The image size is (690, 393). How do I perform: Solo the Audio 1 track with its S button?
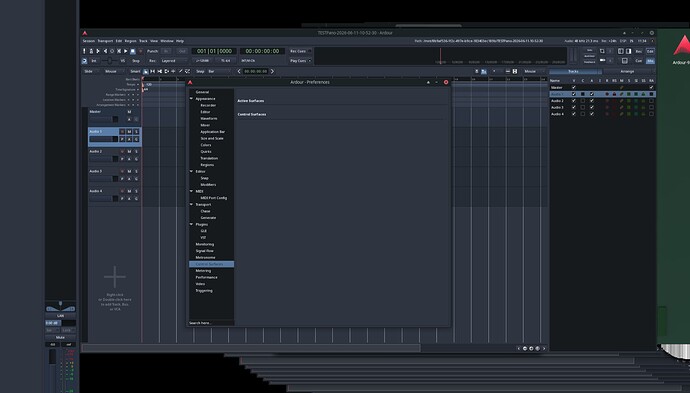tap(136, 132)
